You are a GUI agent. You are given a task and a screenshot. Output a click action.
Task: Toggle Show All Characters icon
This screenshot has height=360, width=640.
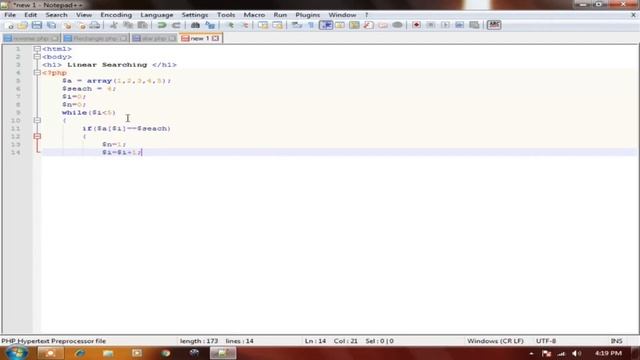(311, 25)
